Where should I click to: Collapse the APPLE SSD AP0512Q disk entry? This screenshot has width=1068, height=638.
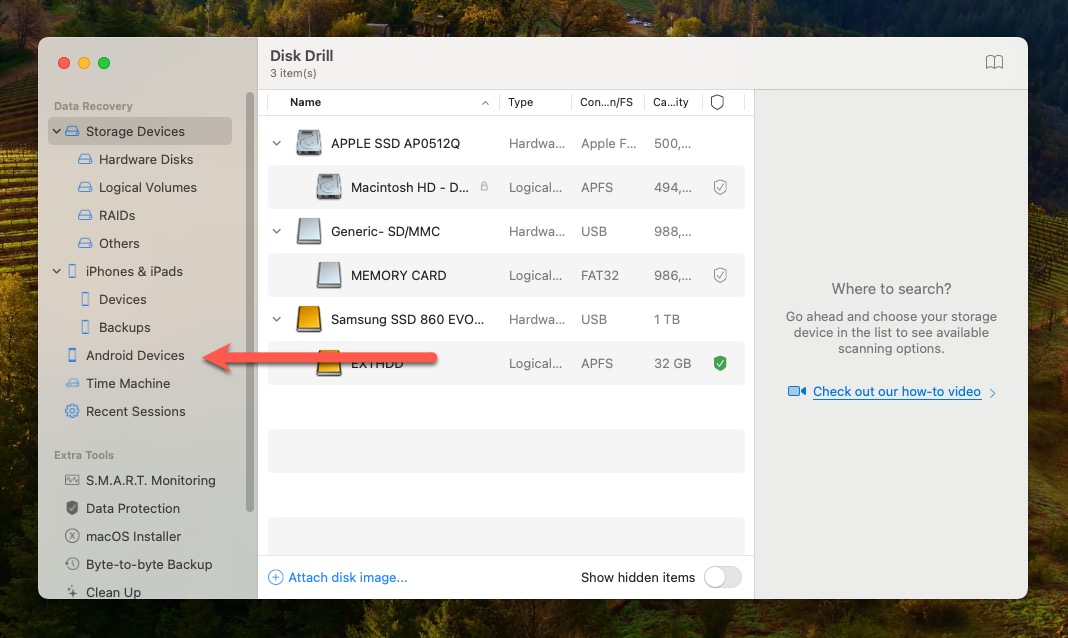[x=277, y=143]
